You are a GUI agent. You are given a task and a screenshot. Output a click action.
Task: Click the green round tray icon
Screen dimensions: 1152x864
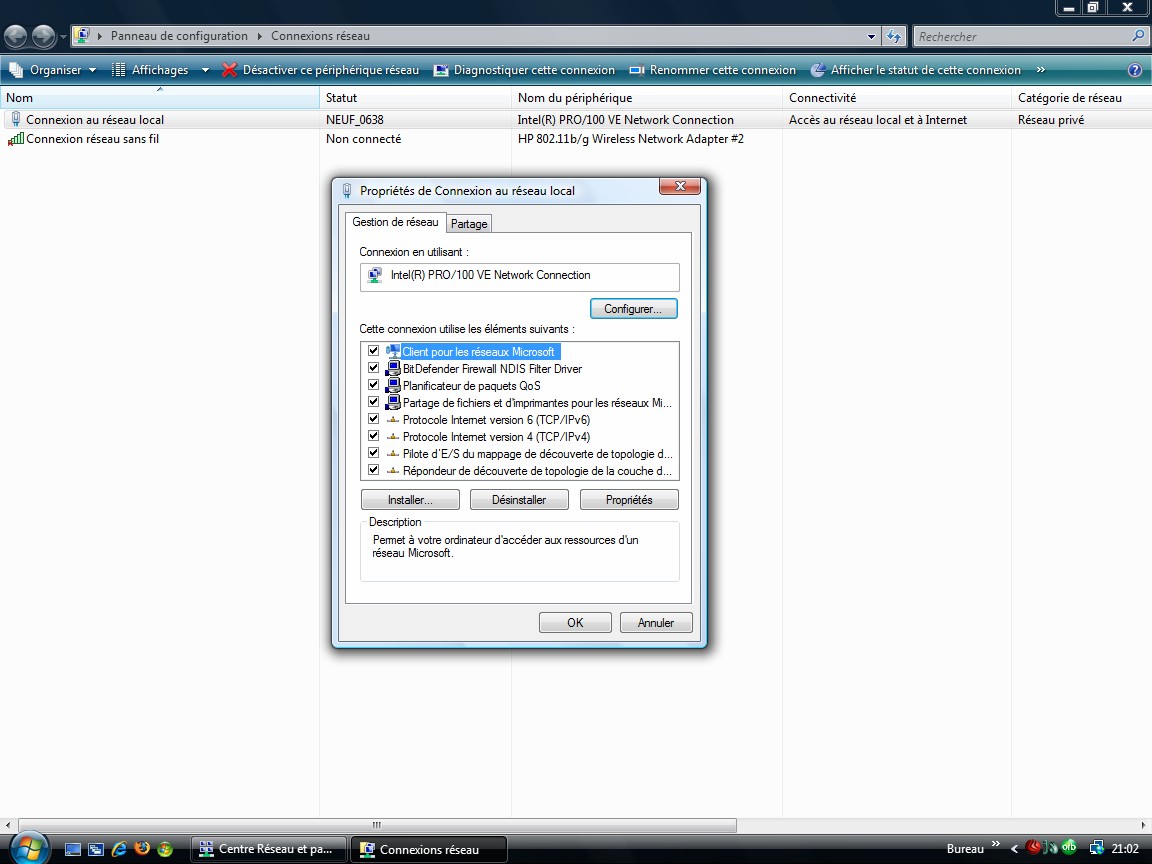coord(1069,848)
